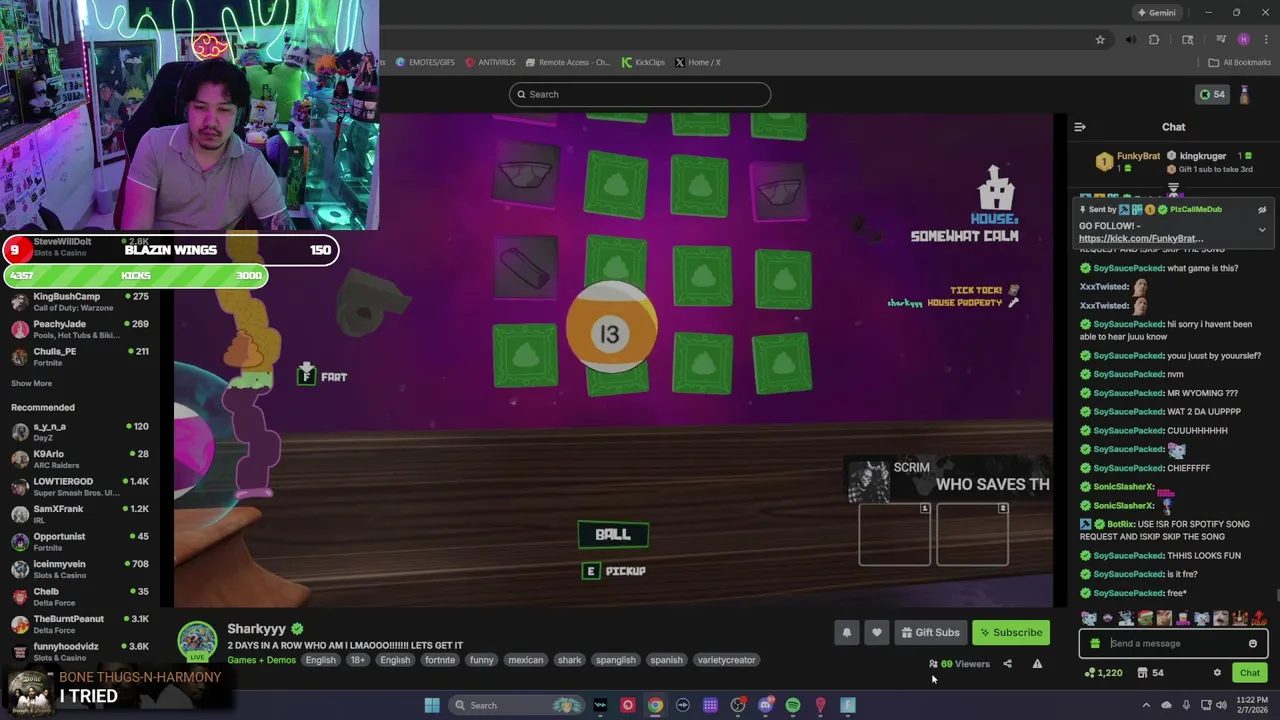Open All Bookmarks folder

[1239, 62]
